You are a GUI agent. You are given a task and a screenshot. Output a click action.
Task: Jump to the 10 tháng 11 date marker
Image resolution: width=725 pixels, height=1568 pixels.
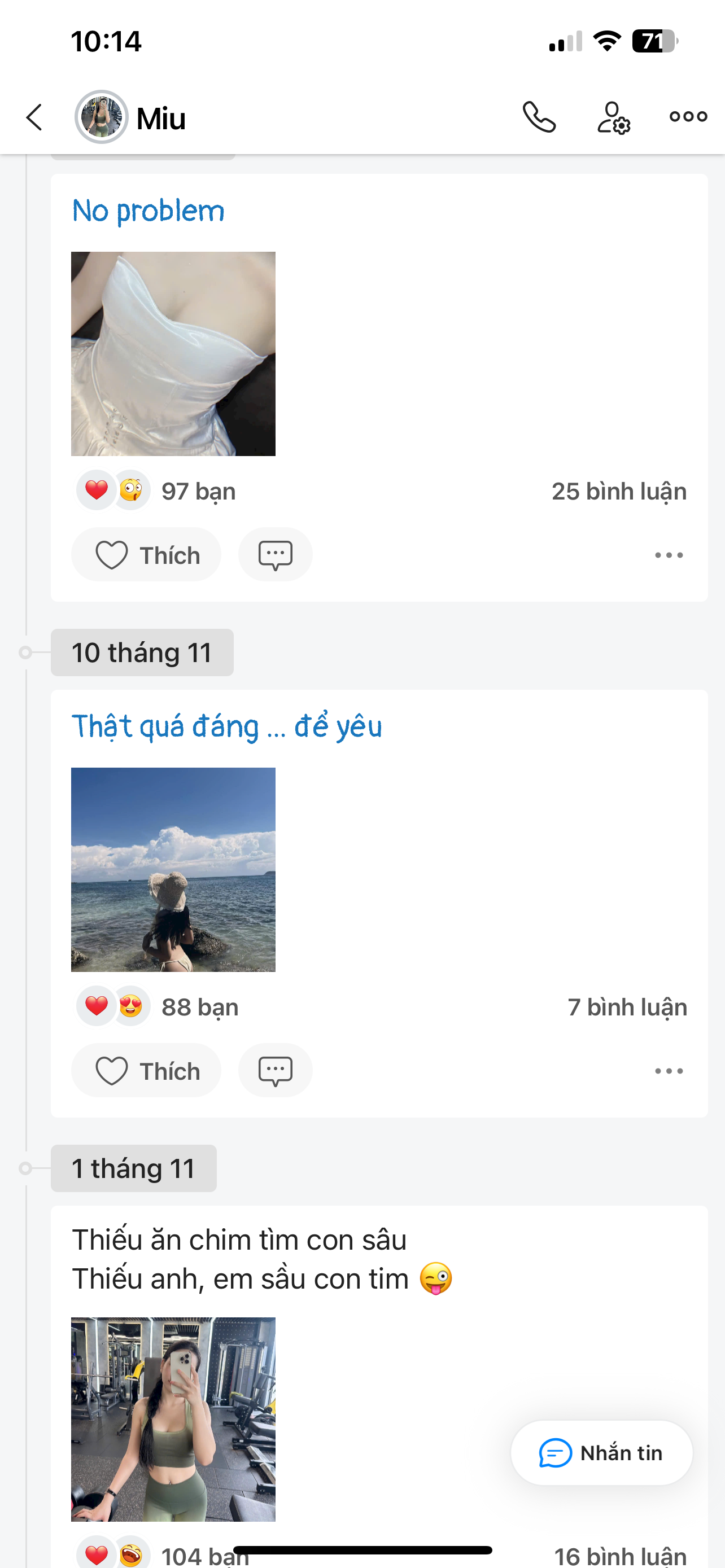[142, 652]
